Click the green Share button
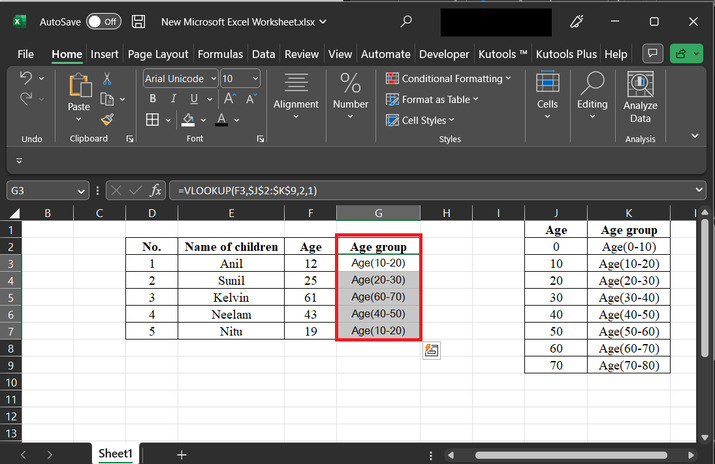This screenshot has width=715, height=464. pyautogui.click(x=686, y=54)
